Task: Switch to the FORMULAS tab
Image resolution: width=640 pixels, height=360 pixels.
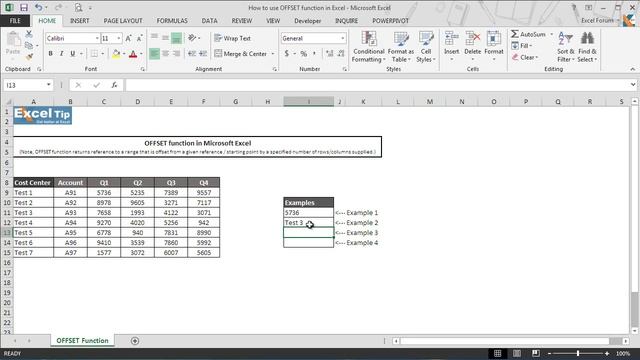Action: 172,21
